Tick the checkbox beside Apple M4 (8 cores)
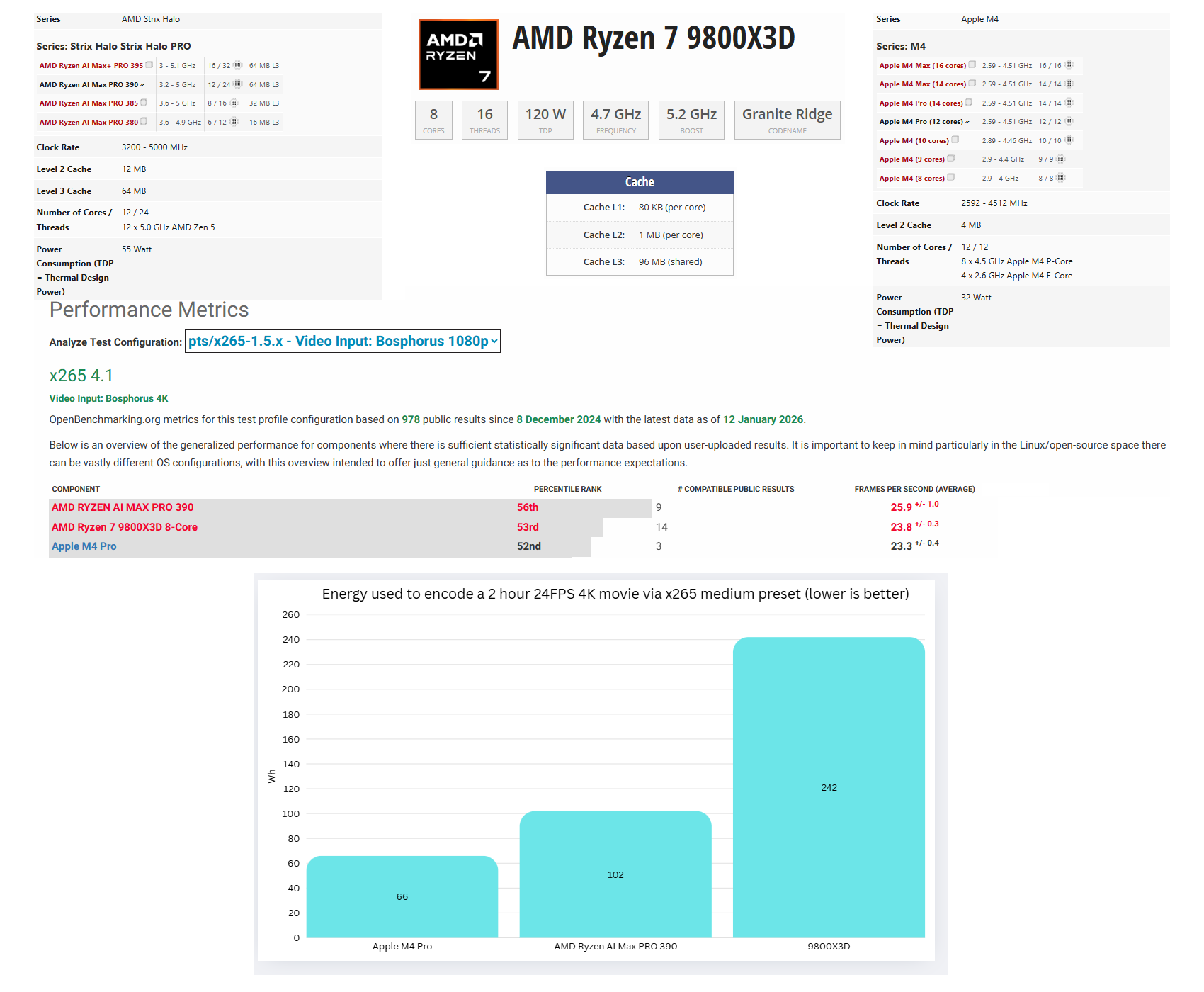The image size is (1204, 992). (x=951, y=178)
